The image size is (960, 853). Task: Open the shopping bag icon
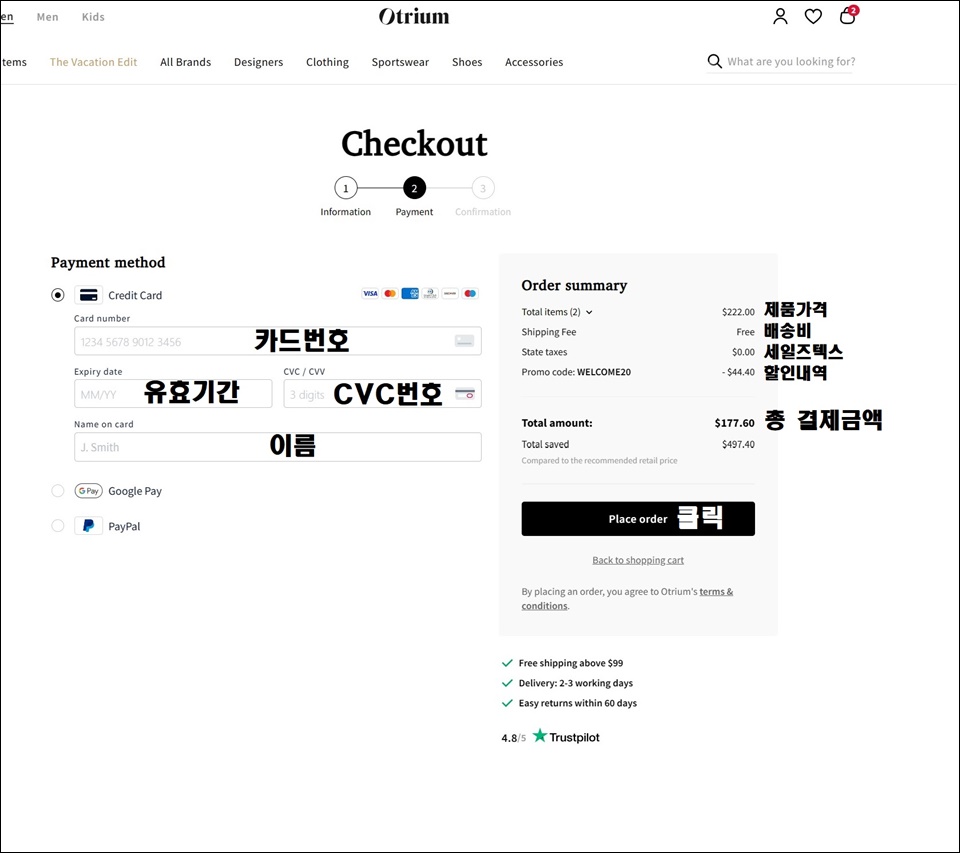pos(847,15)
